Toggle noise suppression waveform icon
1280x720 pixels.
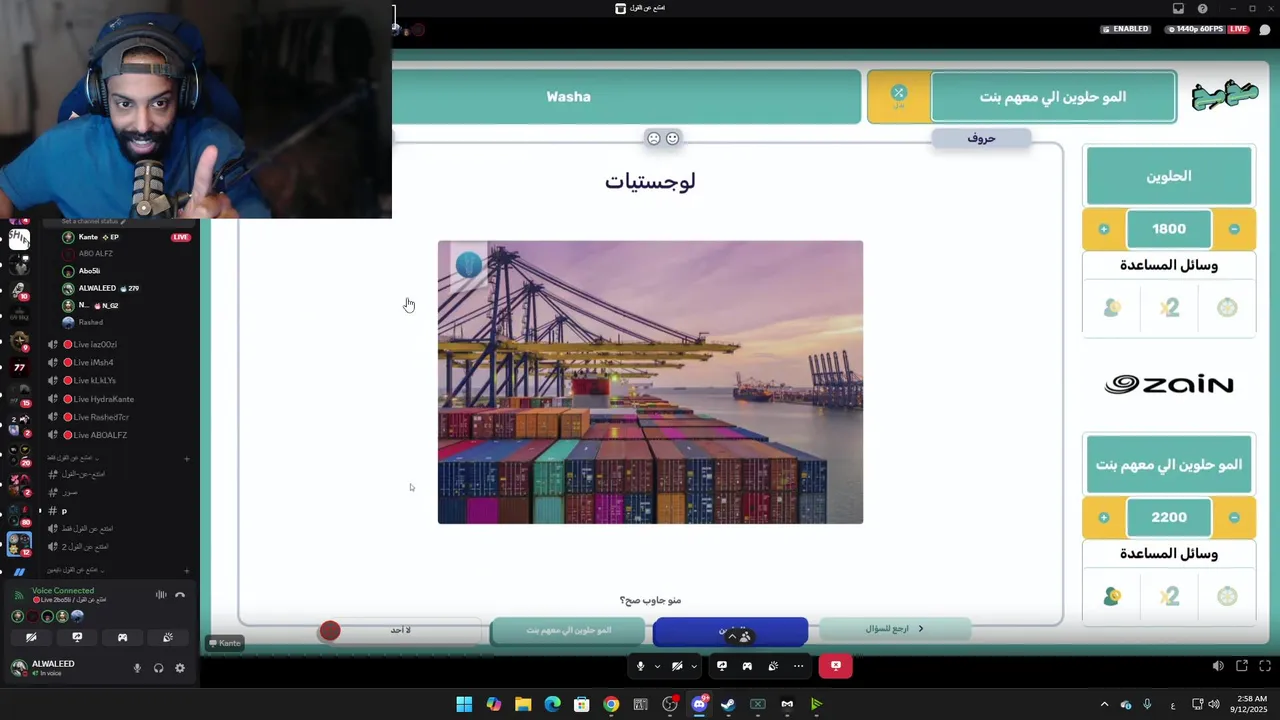click(160, 595)
